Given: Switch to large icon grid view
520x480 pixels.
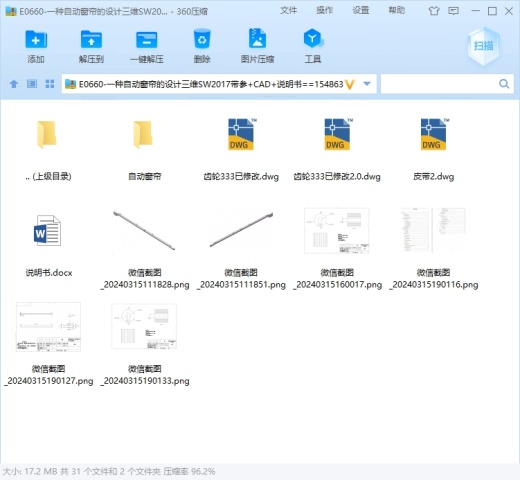Looking at the screenshot, I should tap(50, 84).
